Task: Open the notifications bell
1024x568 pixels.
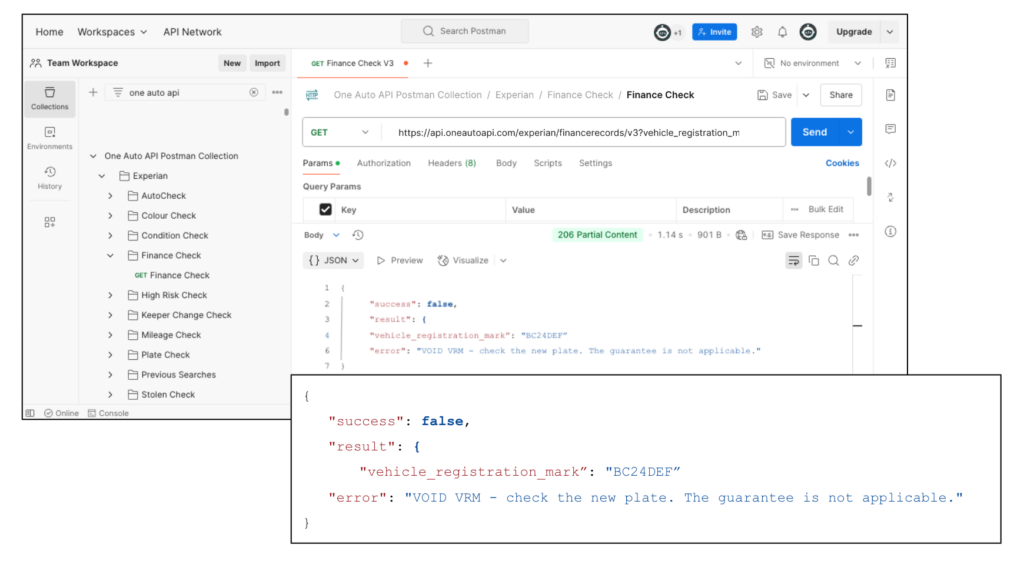Action: click(x=782, y=31)
